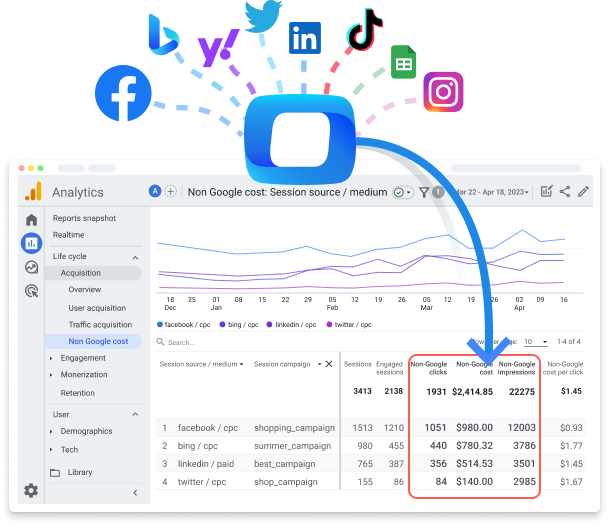Click the LinkedIn logo icon
This screenshot has height=525, width=609.
[x=305, y=38]
